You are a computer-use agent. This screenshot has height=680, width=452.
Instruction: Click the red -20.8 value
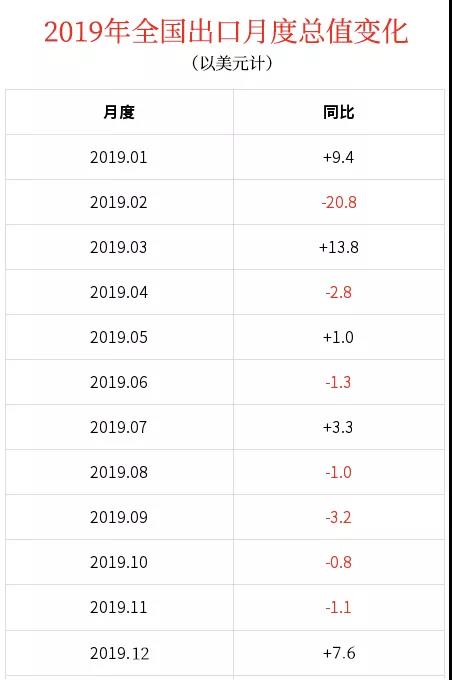click(x=339, y=202)
